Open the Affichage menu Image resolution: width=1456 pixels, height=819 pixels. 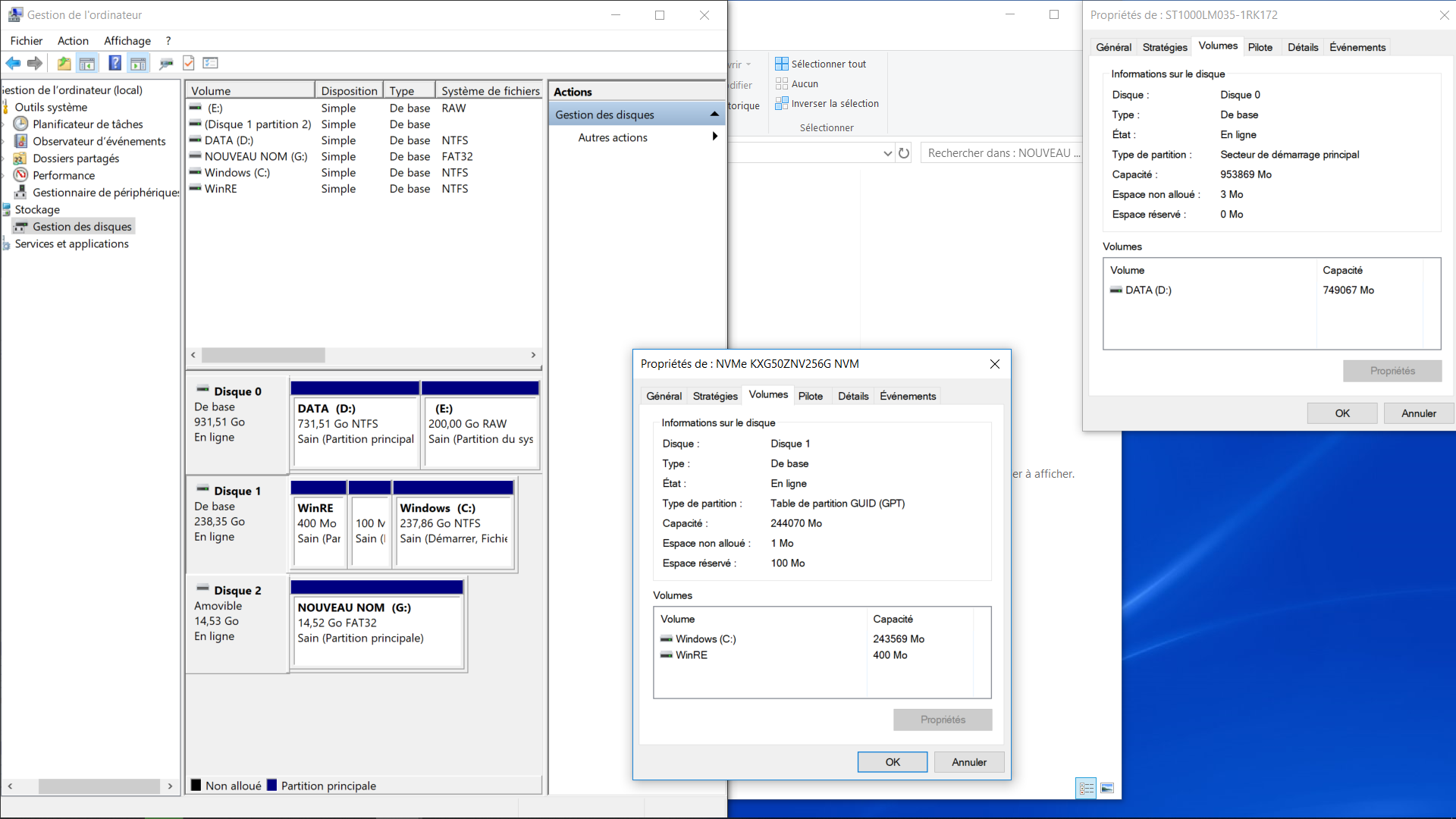pyautogui.click(x=127, y=41)
